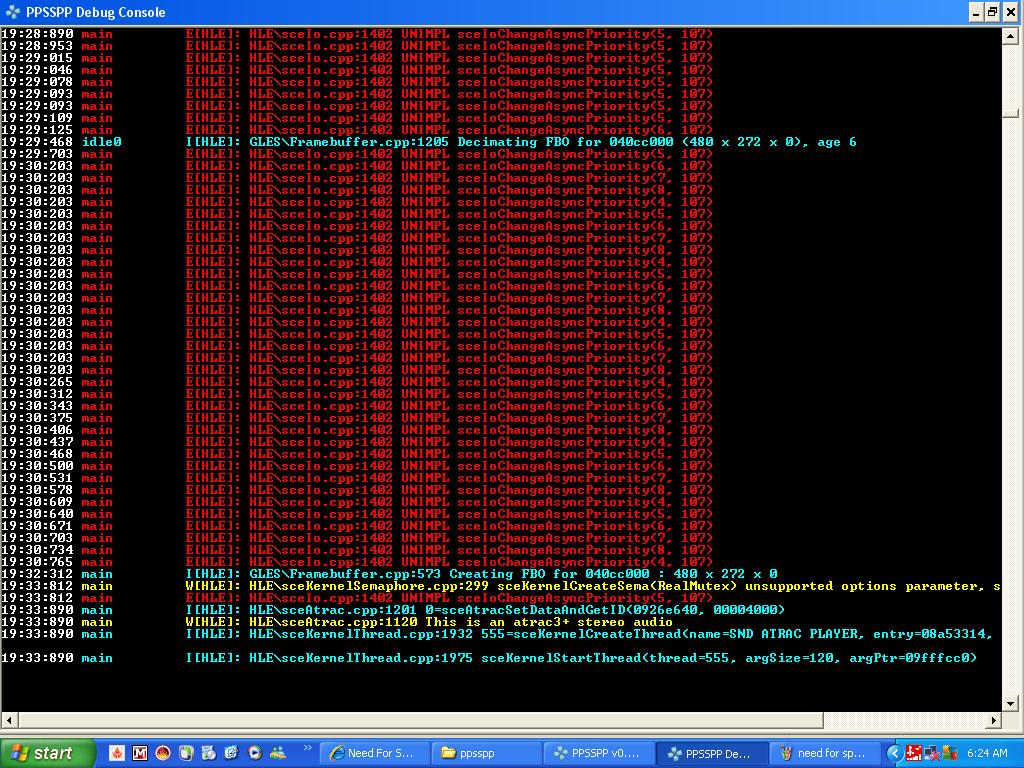The height and width of the screenshot is (768, 1024).
Task: Expand the quick launch overflow chevron
Action: (x=308, y=748)
